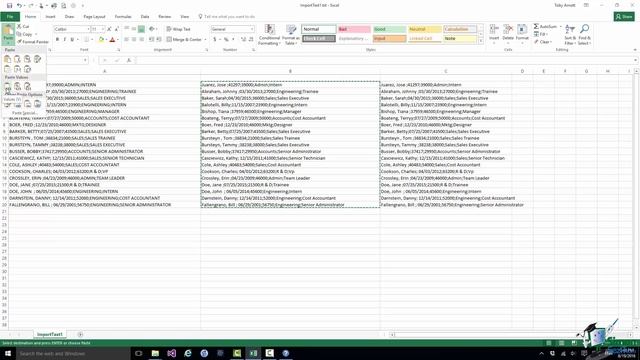Viewport: 640px width, 360px height.
Task: Choose the No Borders paste icon
Action: (7, 69)
